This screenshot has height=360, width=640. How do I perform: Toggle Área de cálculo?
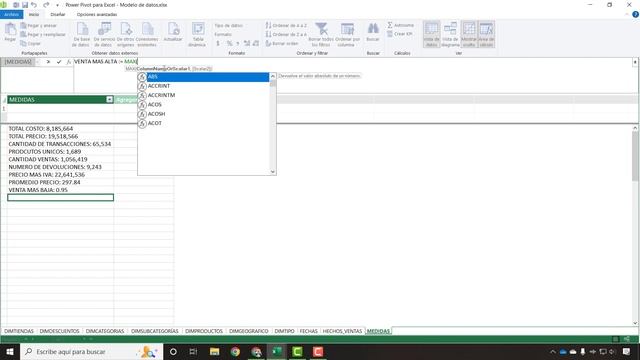pyautogui.click(x=486, y=34)
